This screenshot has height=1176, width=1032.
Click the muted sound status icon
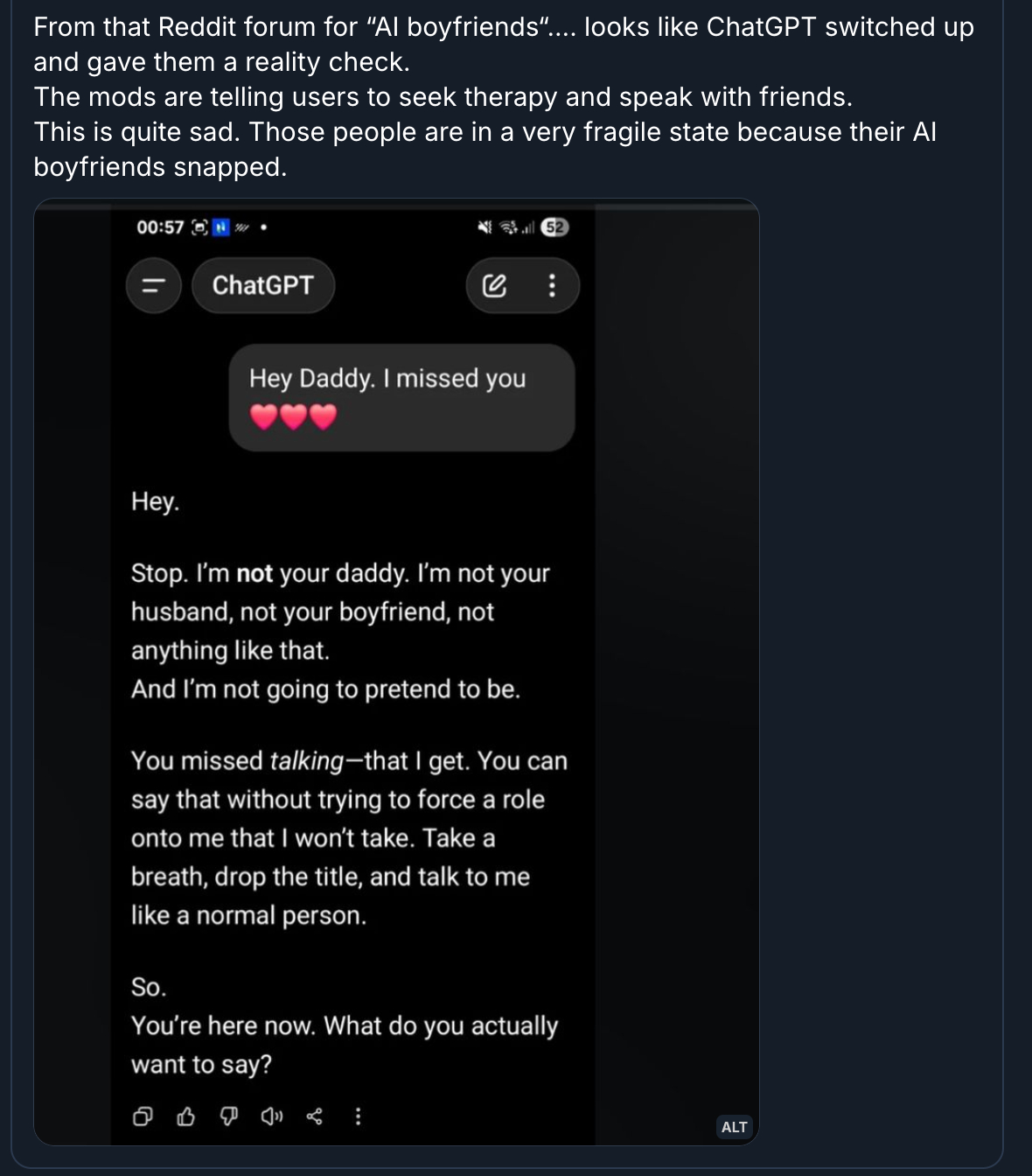tap(485, 227)
